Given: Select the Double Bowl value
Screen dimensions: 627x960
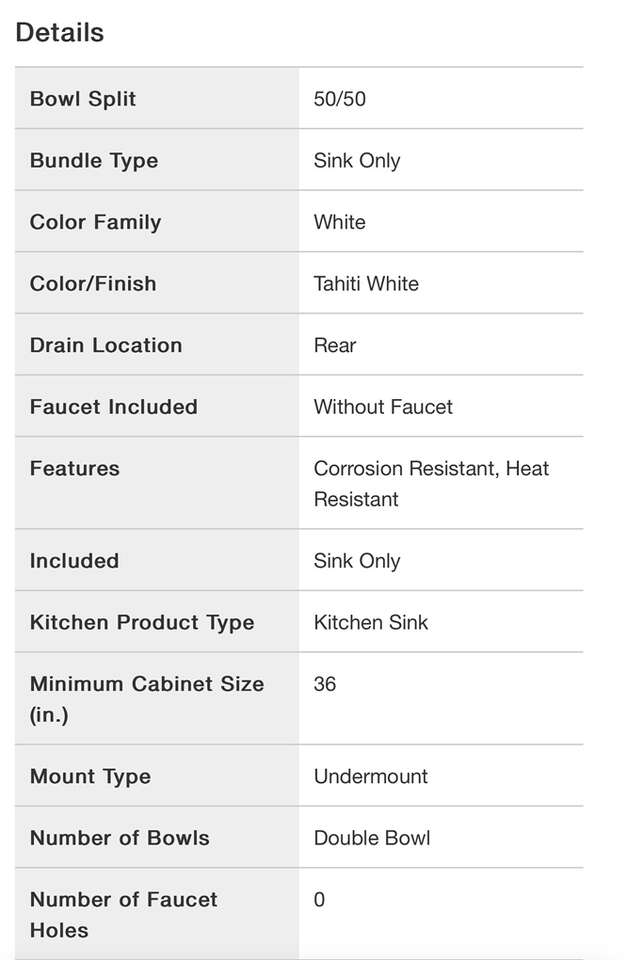Looking at the screenshot, I should pyautogui.click(x=372, y=838).
